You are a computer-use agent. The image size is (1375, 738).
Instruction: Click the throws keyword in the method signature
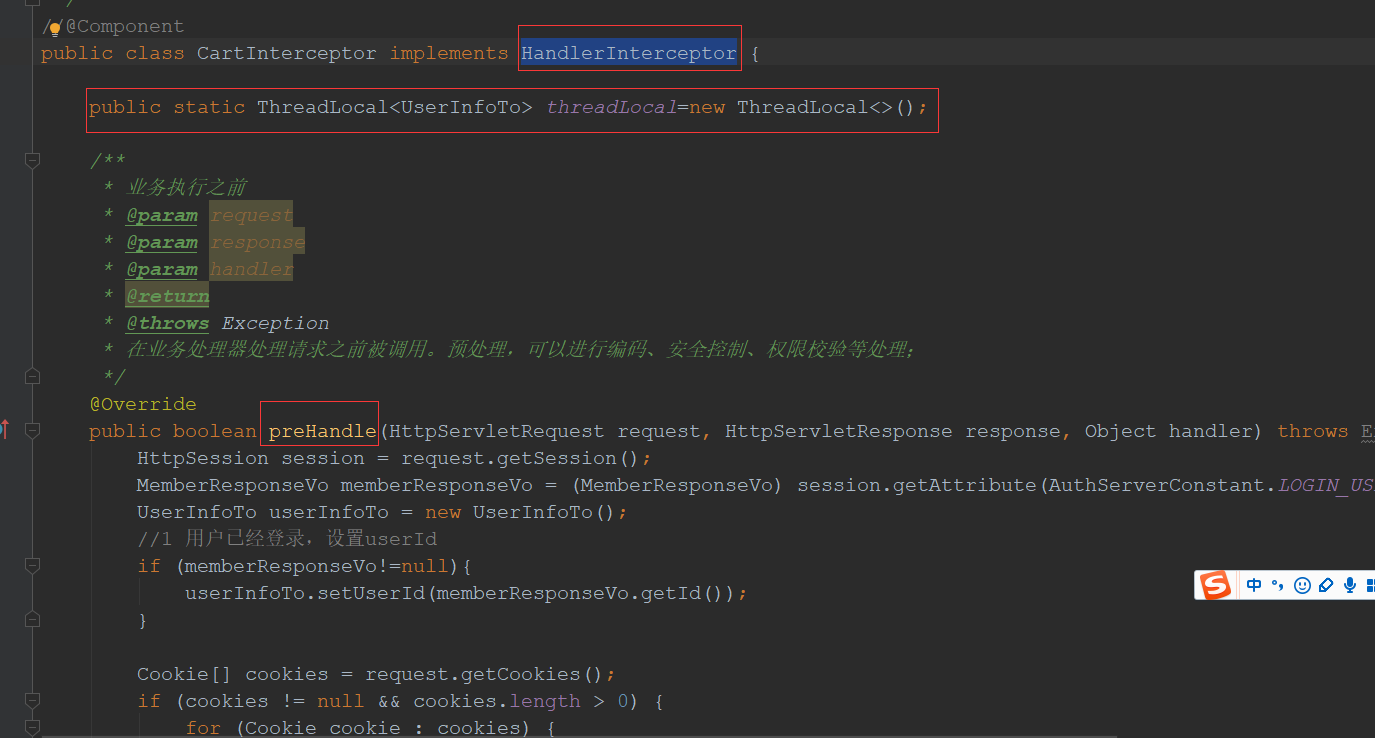[x=1313, y=431]
